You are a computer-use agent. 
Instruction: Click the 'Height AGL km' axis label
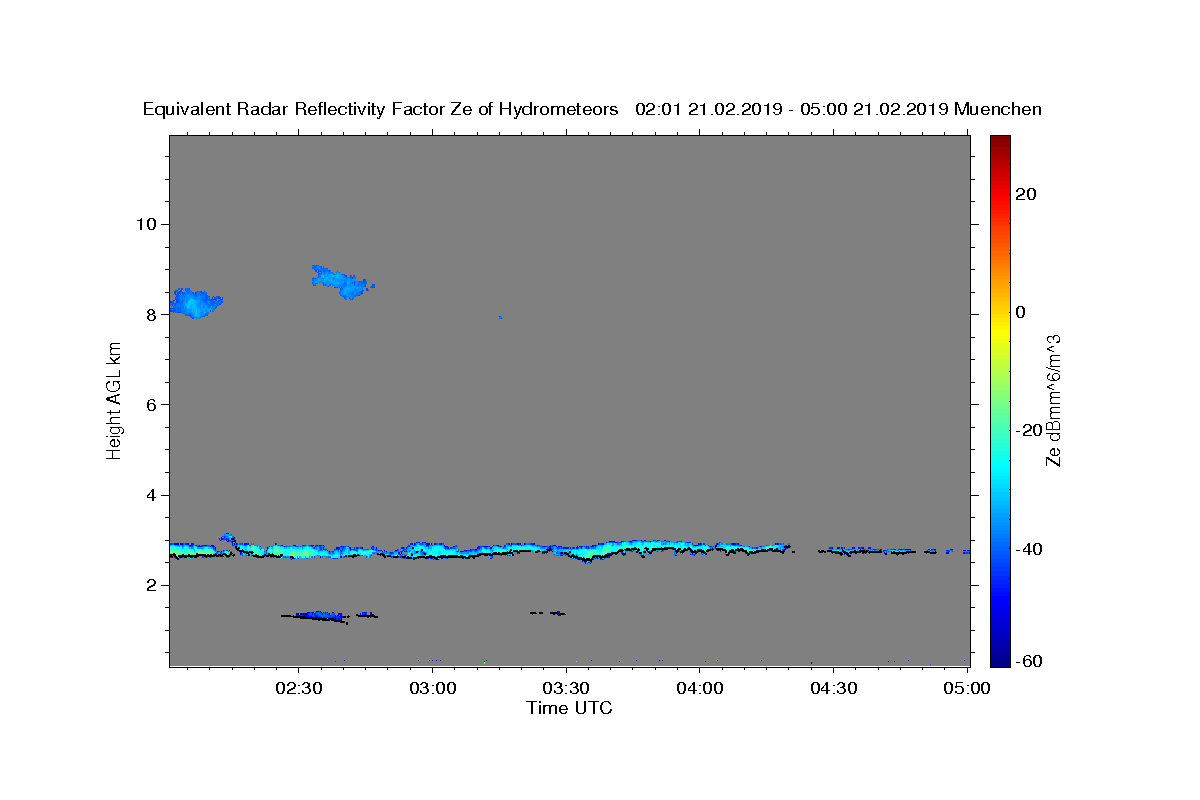(x=114, y=401)
